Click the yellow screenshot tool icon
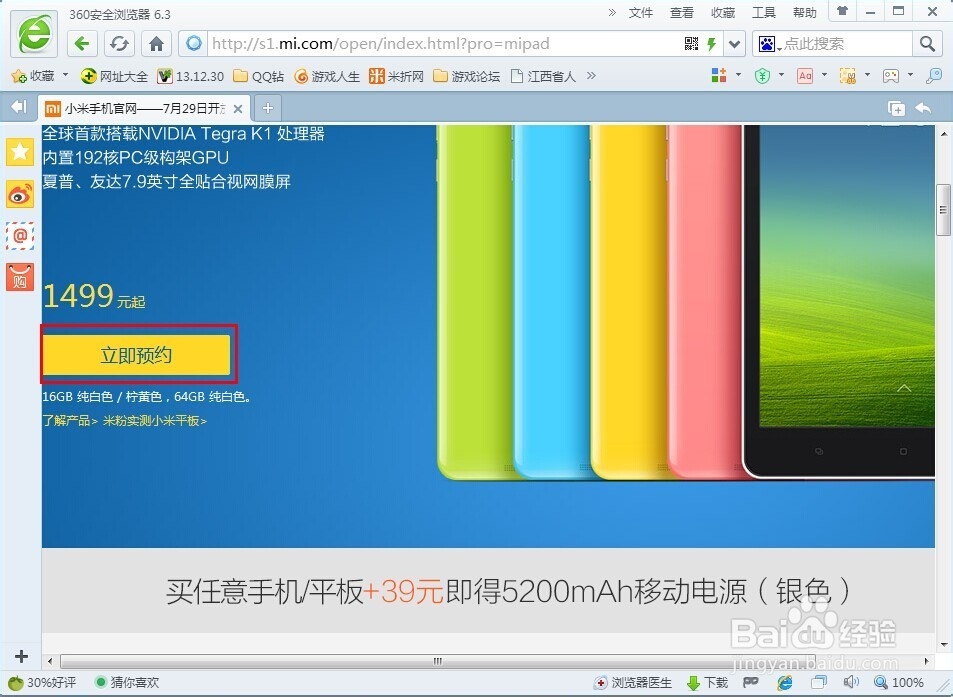The image size is (953, 697). coord(848,75)
